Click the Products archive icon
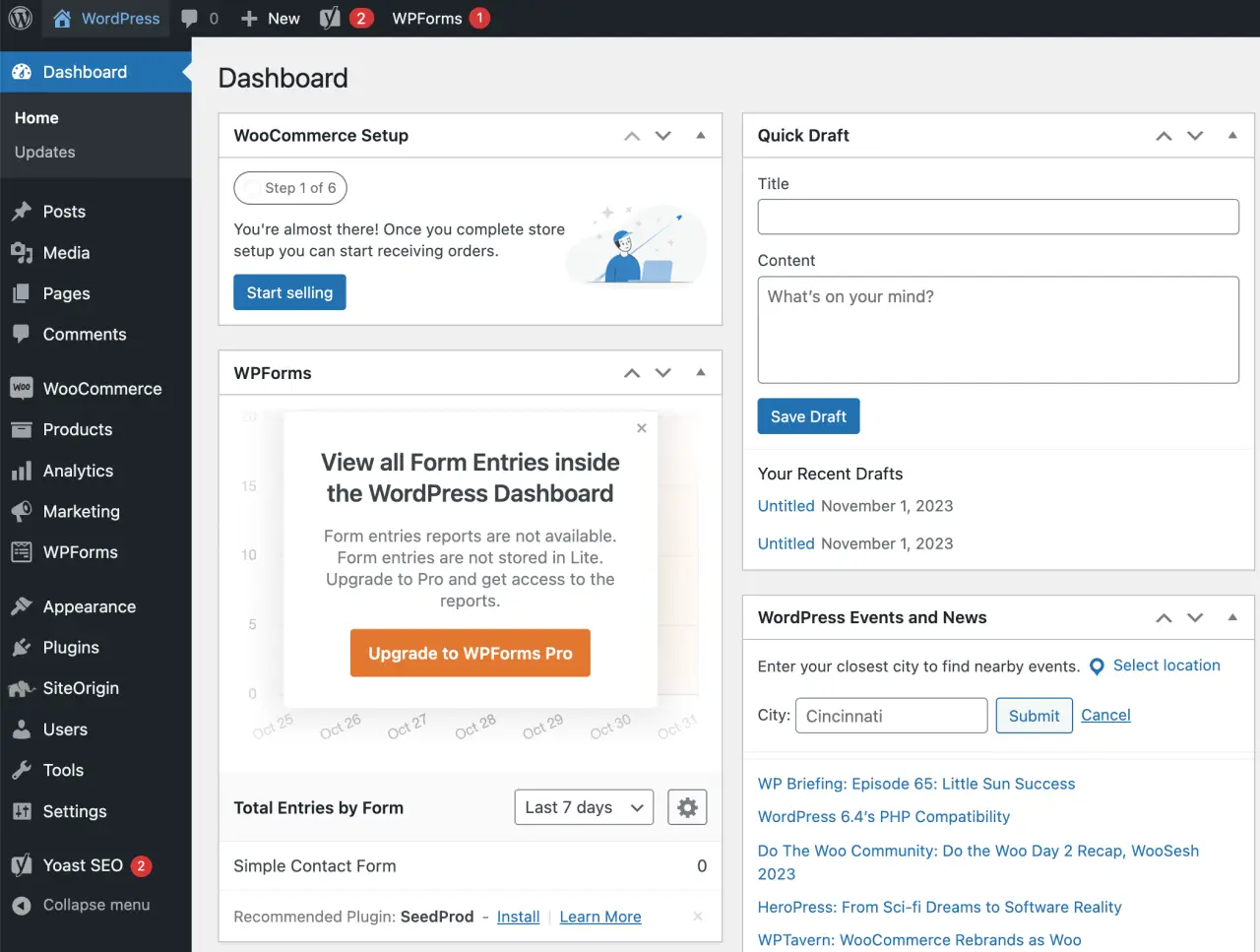 click(x=22, y=429)
